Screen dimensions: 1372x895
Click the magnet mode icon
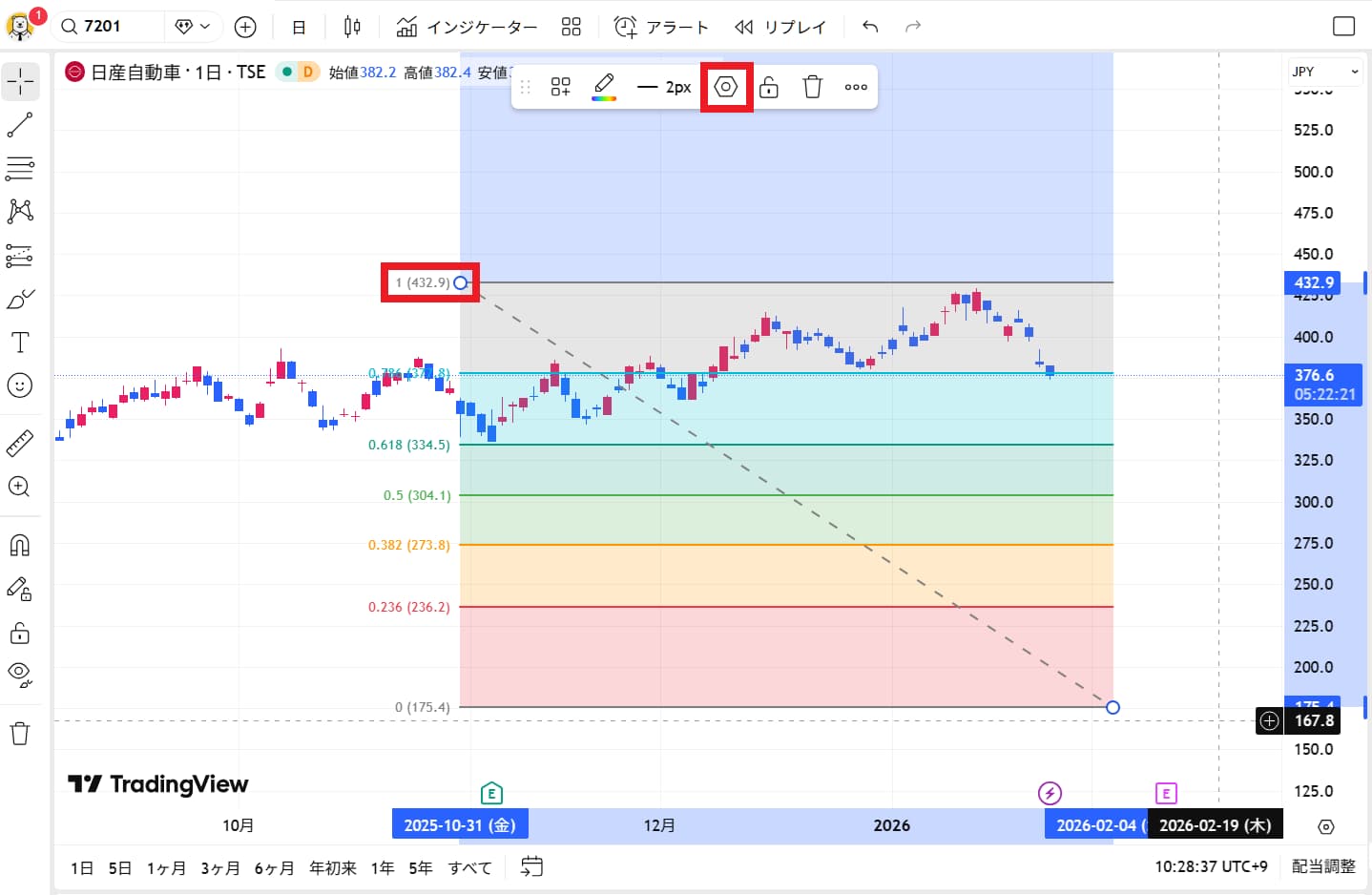click(x=20, y=546)
